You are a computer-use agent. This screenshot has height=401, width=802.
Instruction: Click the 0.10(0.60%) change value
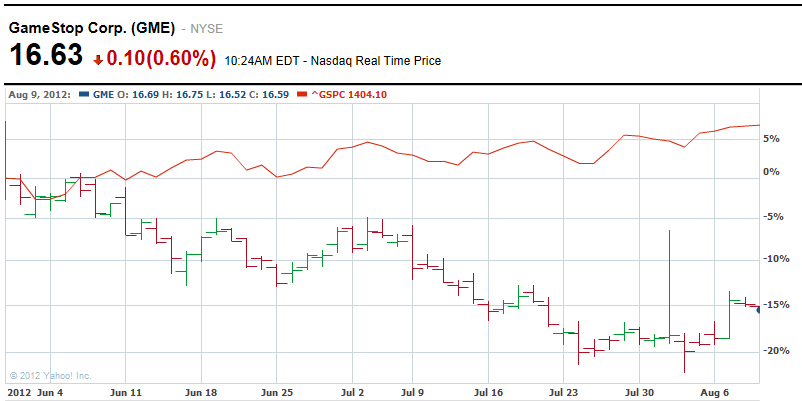pos(161,59)
